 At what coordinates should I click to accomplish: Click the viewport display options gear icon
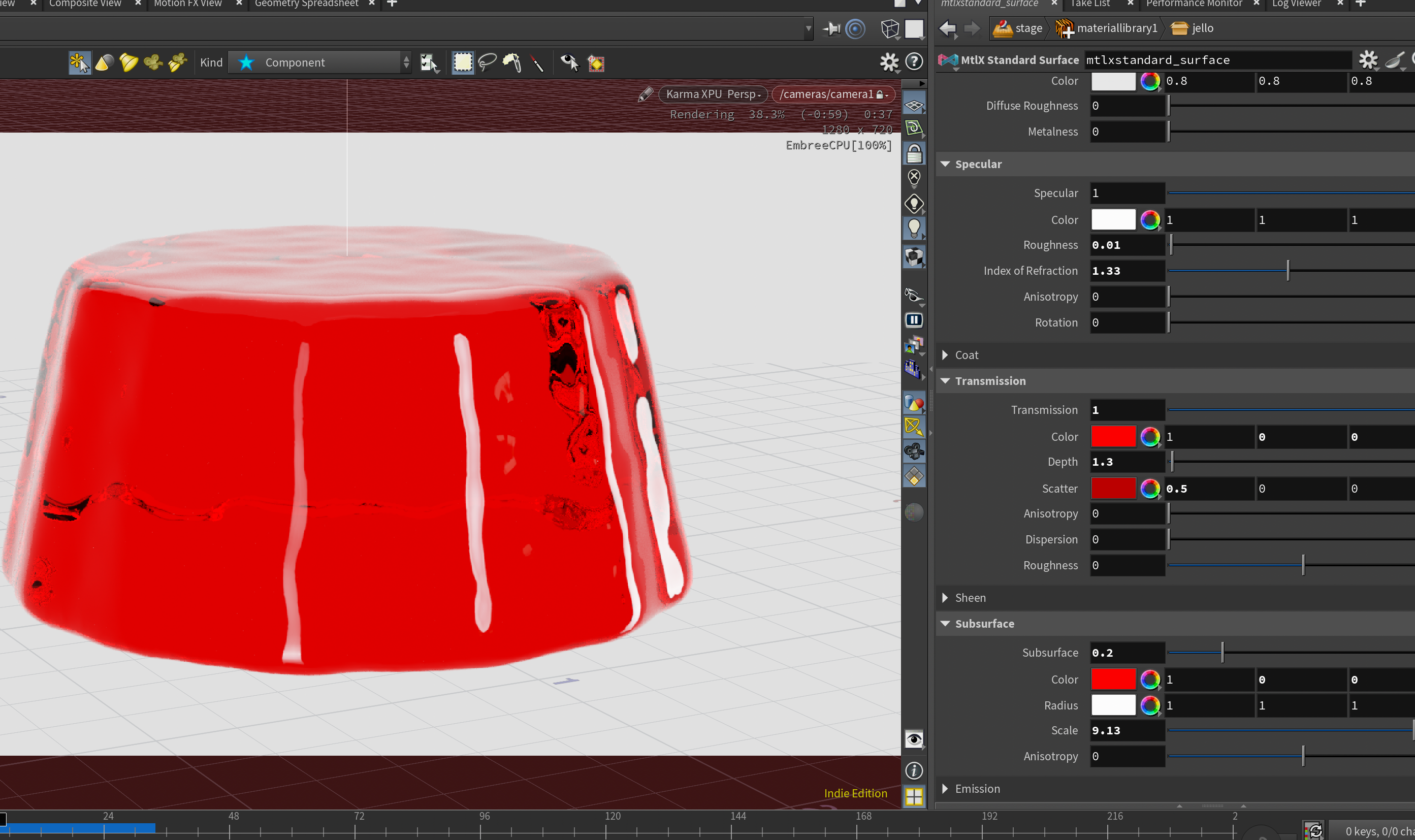pos(889,61)
